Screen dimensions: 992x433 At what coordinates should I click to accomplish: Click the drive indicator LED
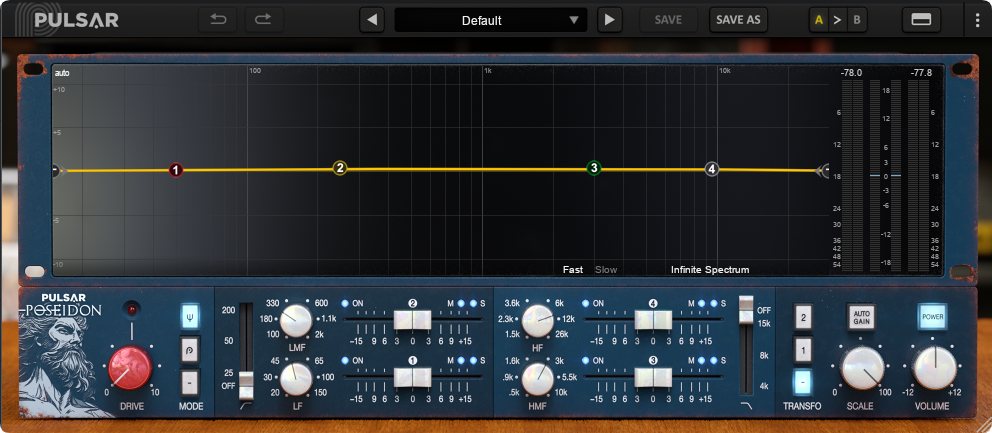pos(133,309)
